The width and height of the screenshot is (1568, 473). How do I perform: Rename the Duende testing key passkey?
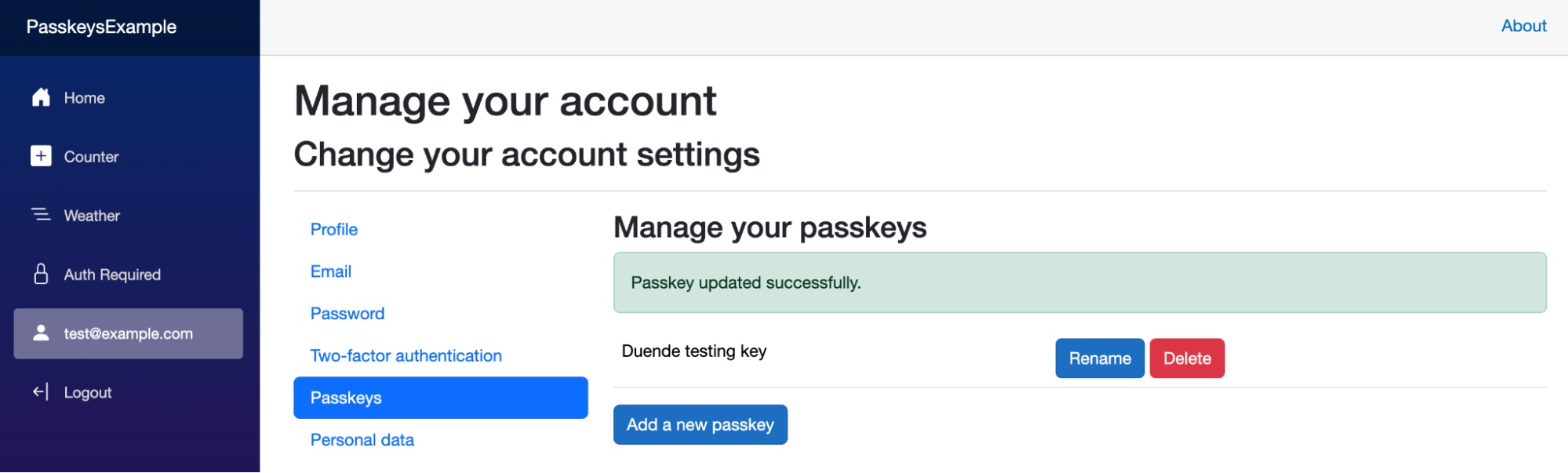(1099, 358)
